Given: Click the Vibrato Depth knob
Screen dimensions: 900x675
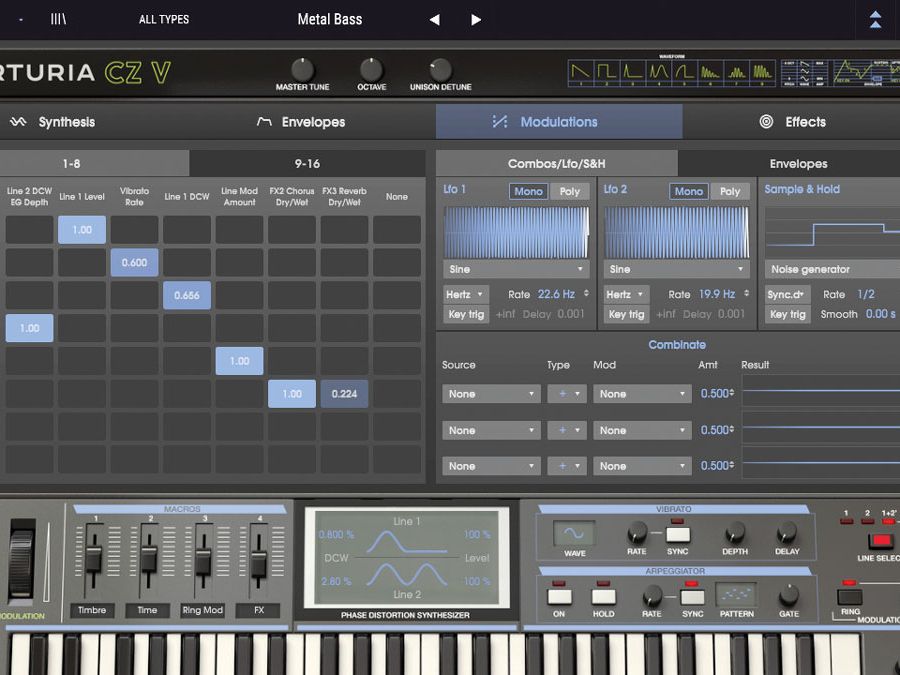Looking at the screenshot, I should tap(735, 533).
